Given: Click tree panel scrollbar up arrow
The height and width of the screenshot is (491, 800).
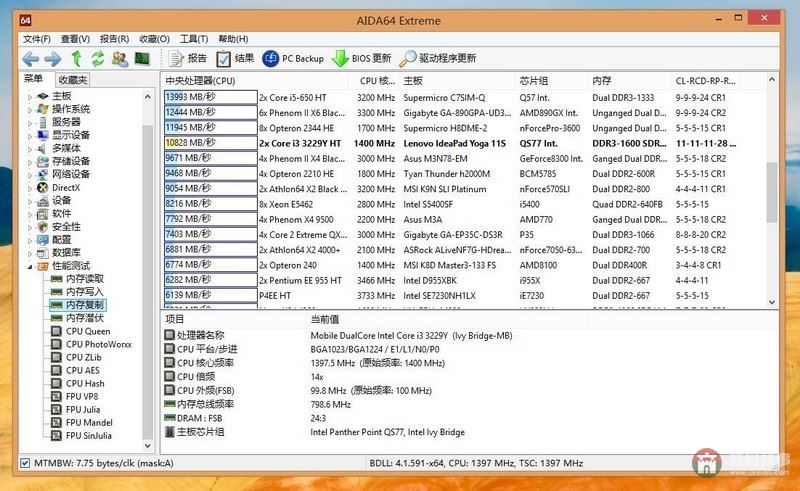Looking at the screenshot, I should (147, 96).
